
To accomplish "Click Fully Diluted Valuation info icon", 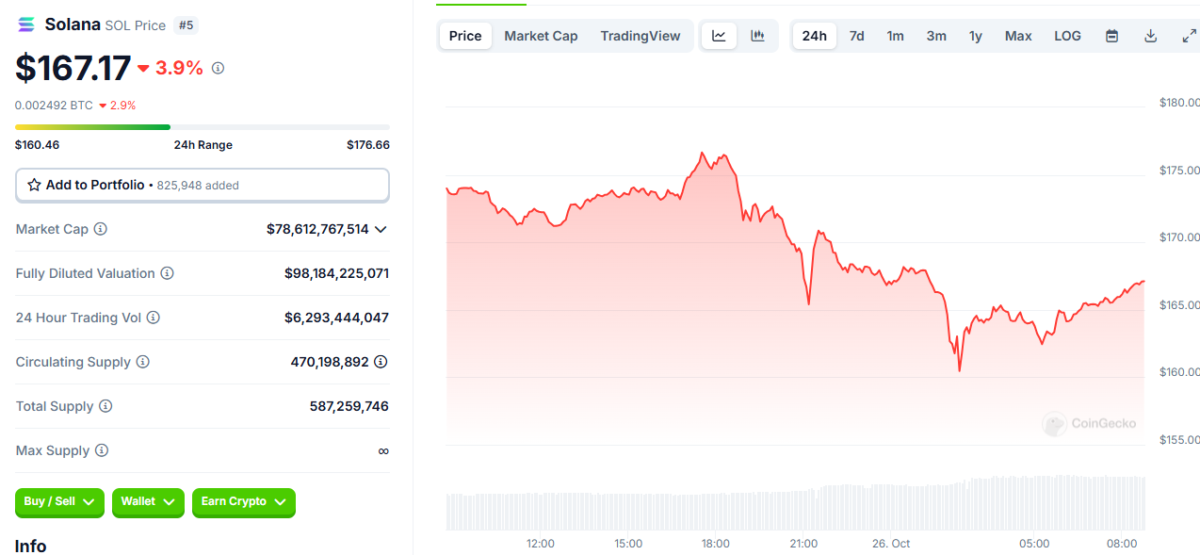I will 167,273.
